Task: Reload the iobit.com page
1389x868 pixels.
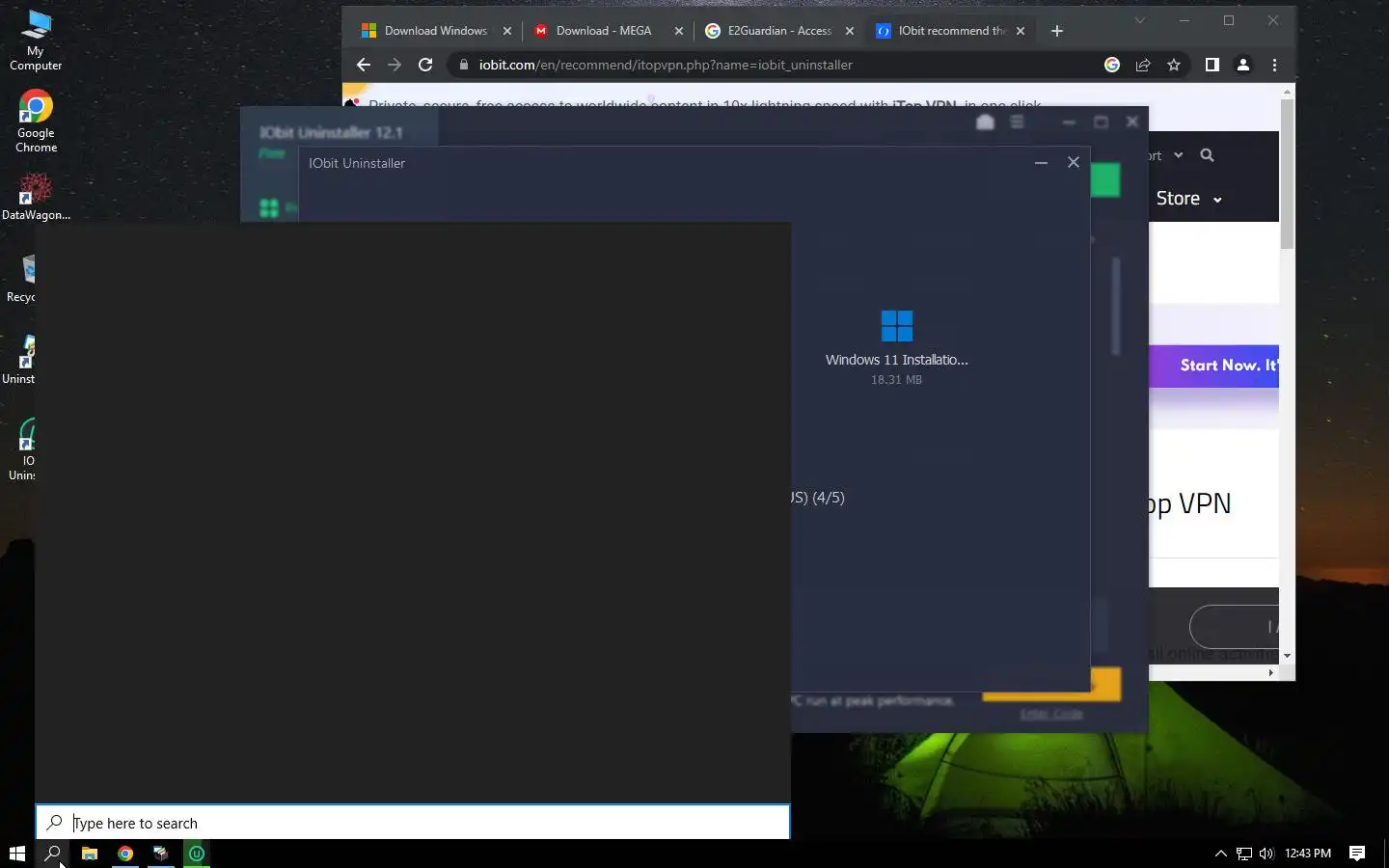Action: tap(425, 65)
